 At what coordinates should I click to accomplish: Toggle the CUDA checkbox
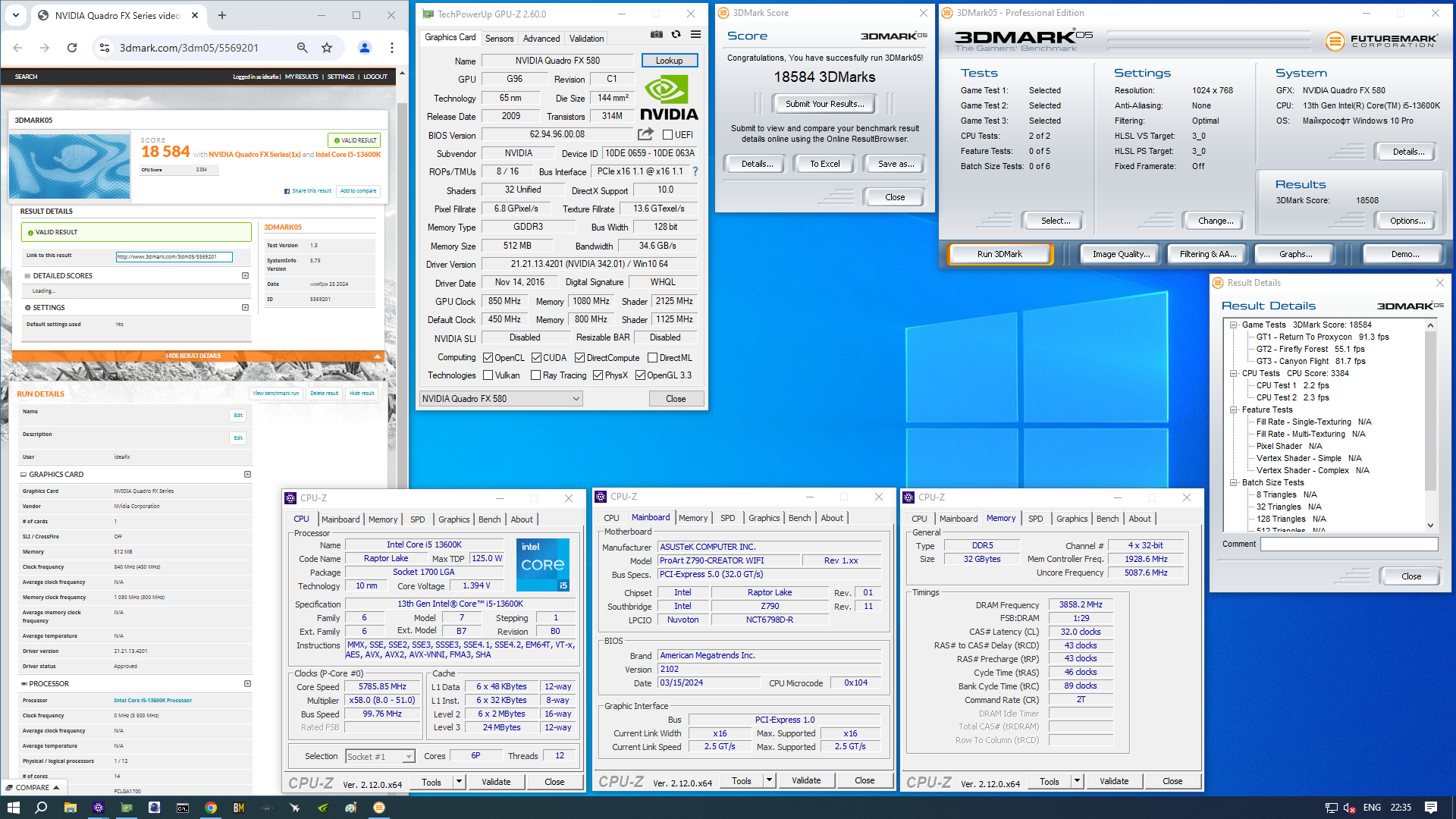[536, 358]
